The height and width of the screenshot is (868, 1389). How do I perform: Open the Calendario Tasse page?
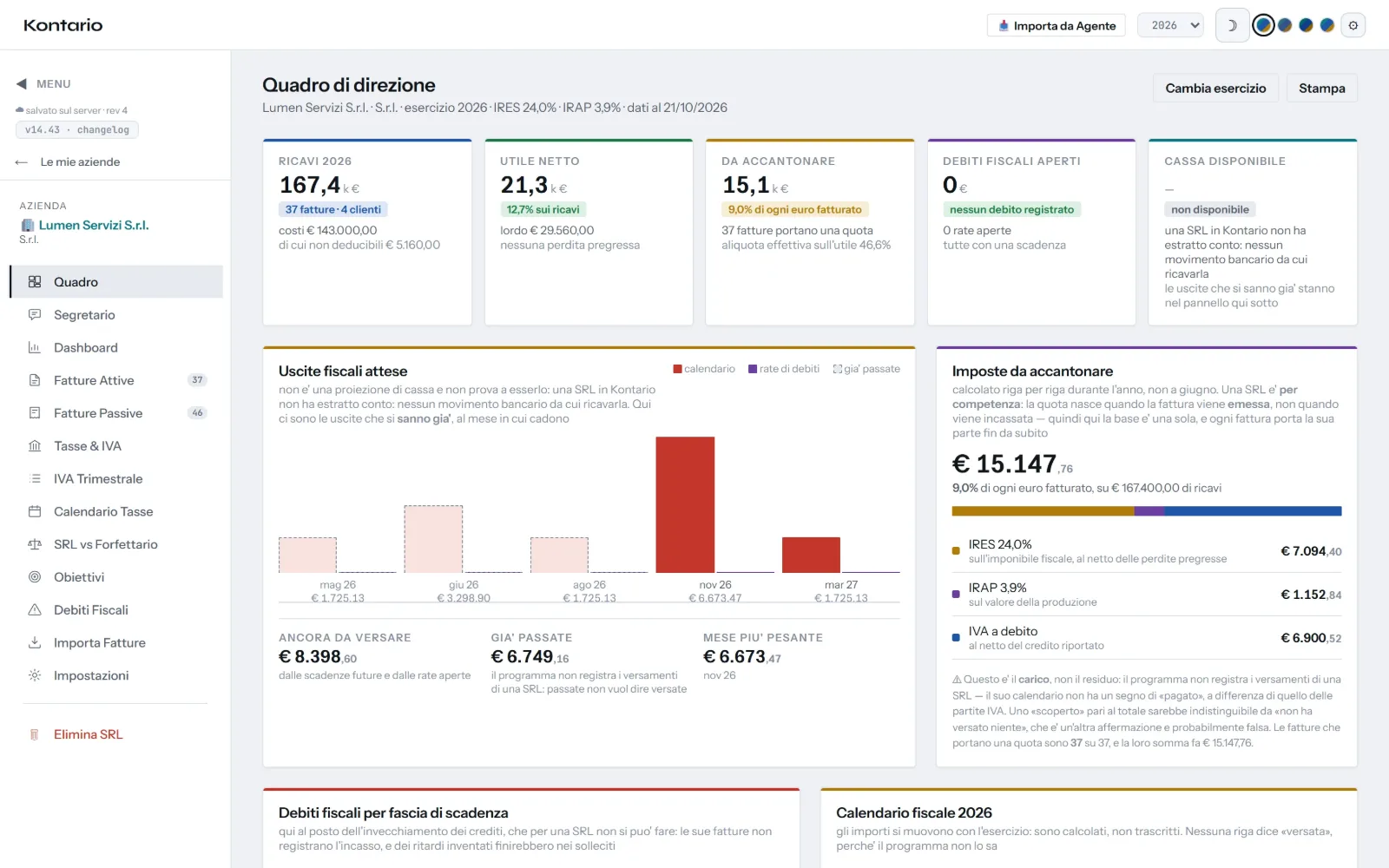pyautogui.click(x=116, y=512)
